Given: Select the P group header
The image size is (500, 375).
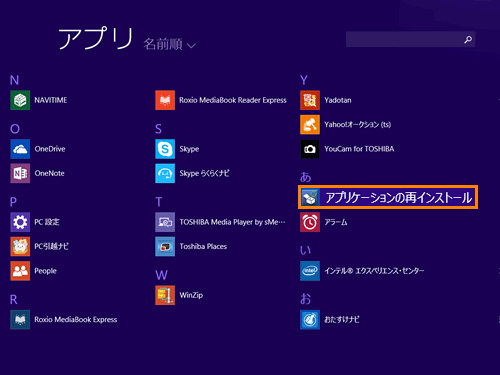Looking at the screenshot, I should click(13, 202).
